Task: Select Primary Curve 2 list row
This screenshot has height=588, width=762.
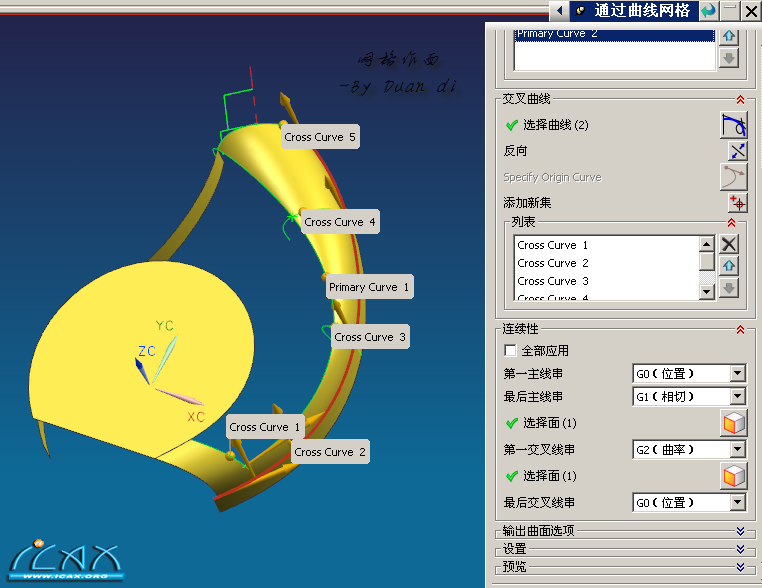Action: point(614,34)
